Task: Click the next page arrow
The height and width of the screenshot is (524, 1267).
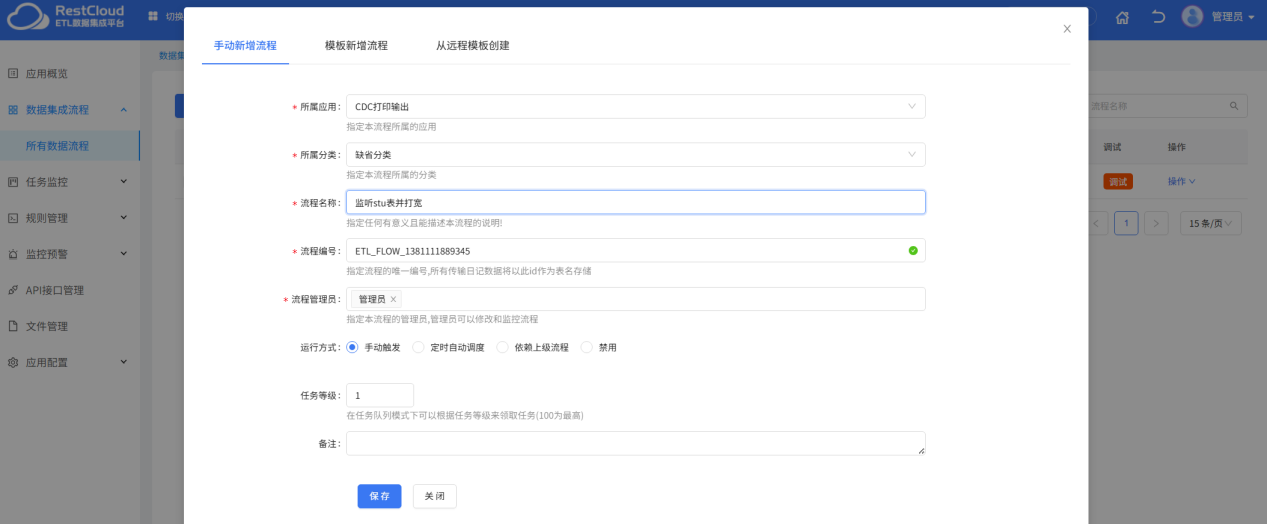Action: [1156, 223]
